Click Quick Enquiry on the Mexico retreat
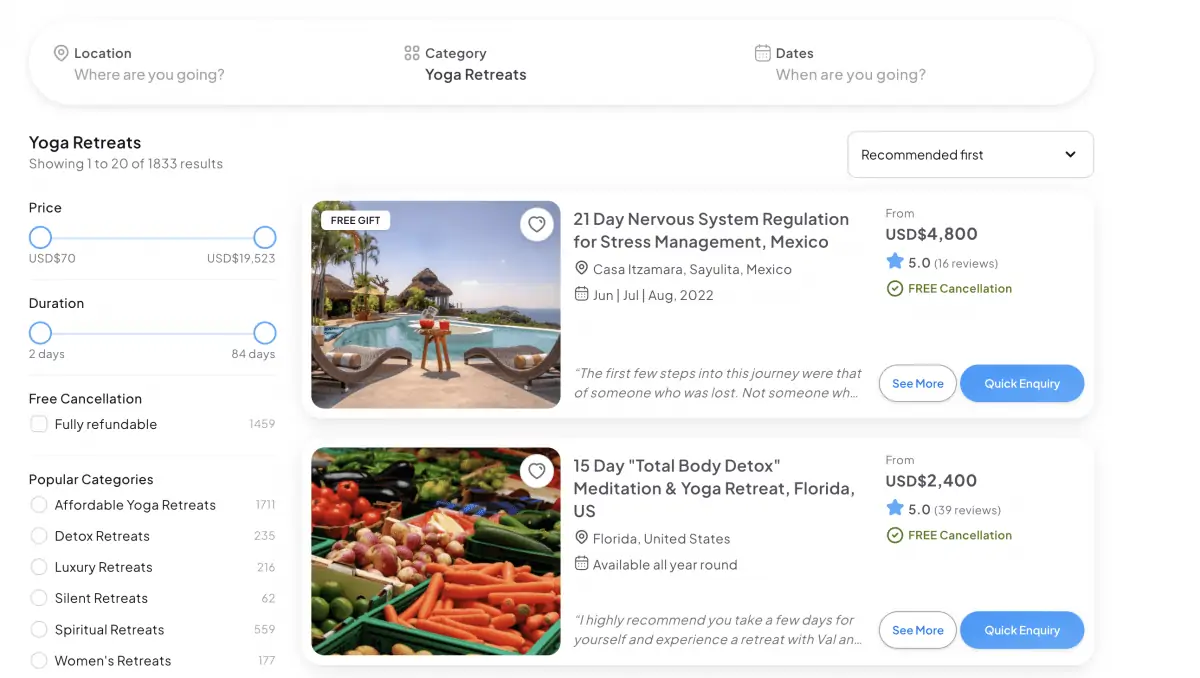 point(1022,383)
